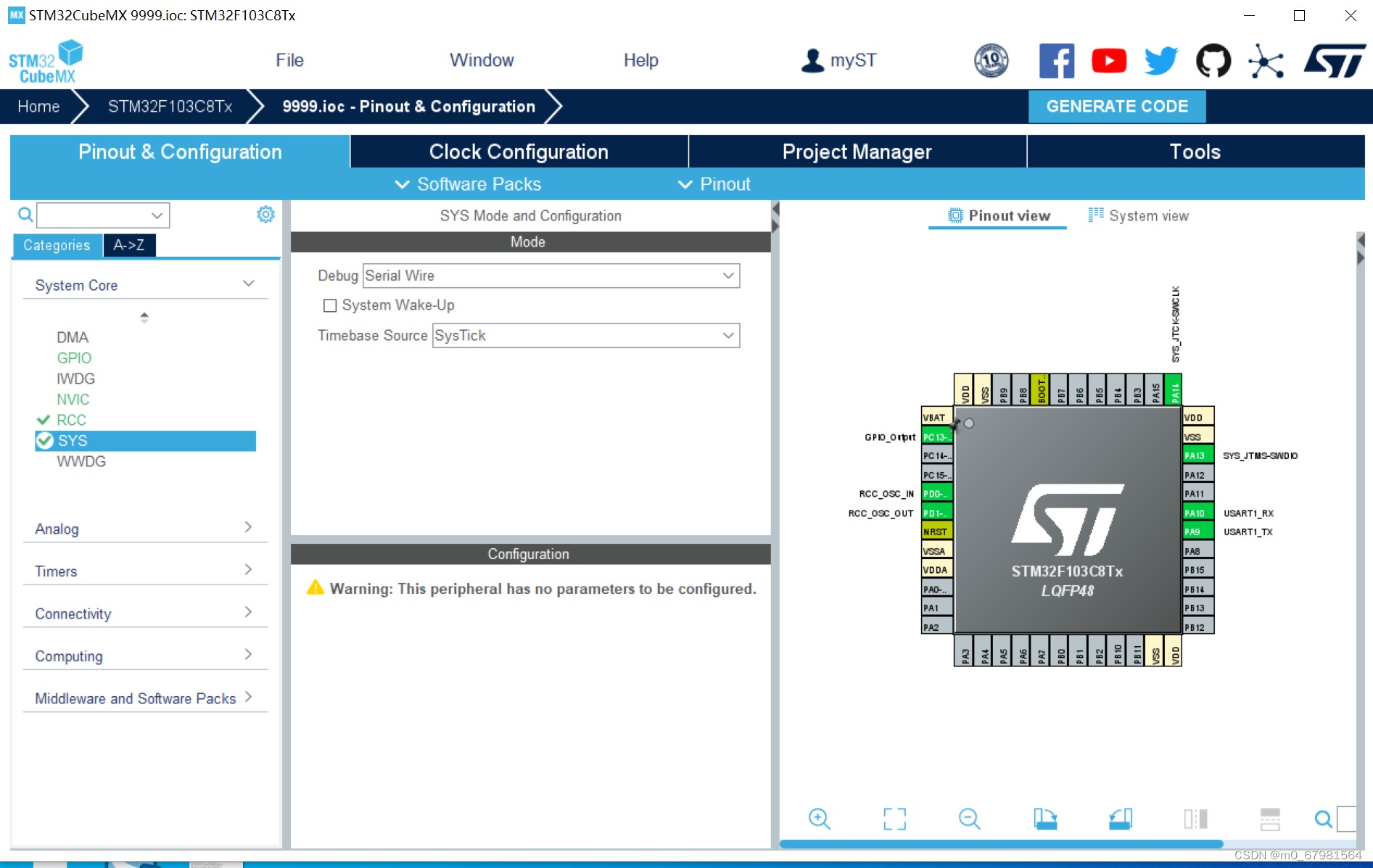This screenshot has width=1373, height=868.
Task: Open the myST user account
Action: tap(839, 60)
